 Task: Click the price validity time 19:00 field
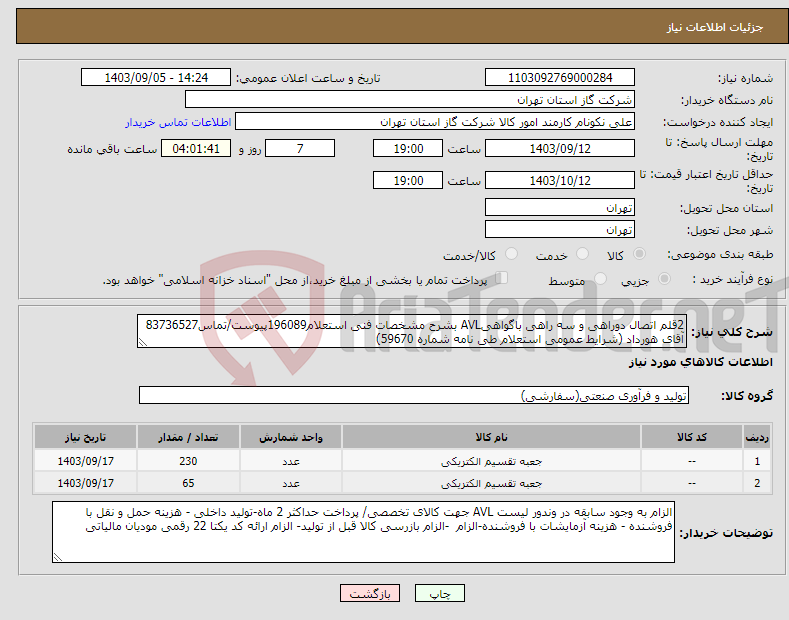408,180
